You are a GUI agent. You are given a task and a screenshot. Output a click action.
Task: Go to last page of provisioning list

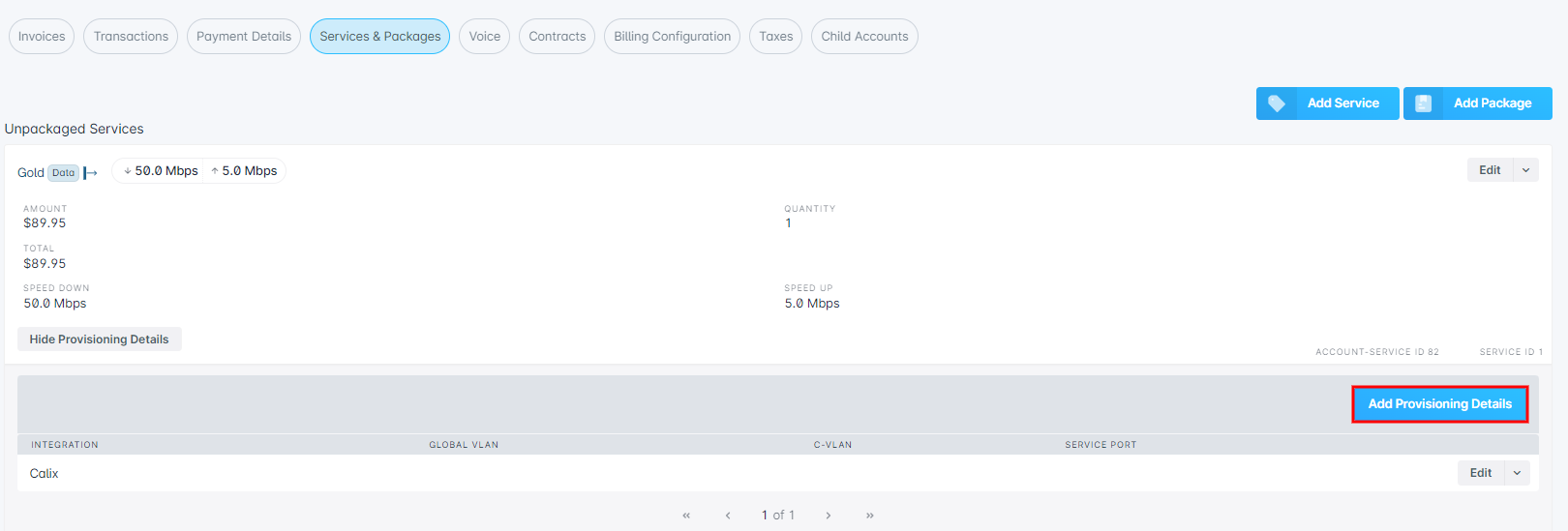click(870, 516)
